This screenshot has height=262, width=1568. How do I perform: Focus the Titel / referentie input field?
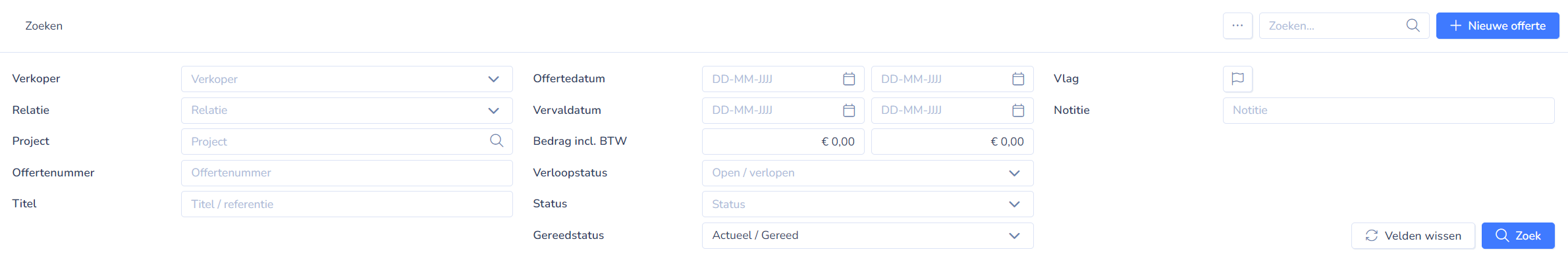pyautogui.click(x=347, y=204)
